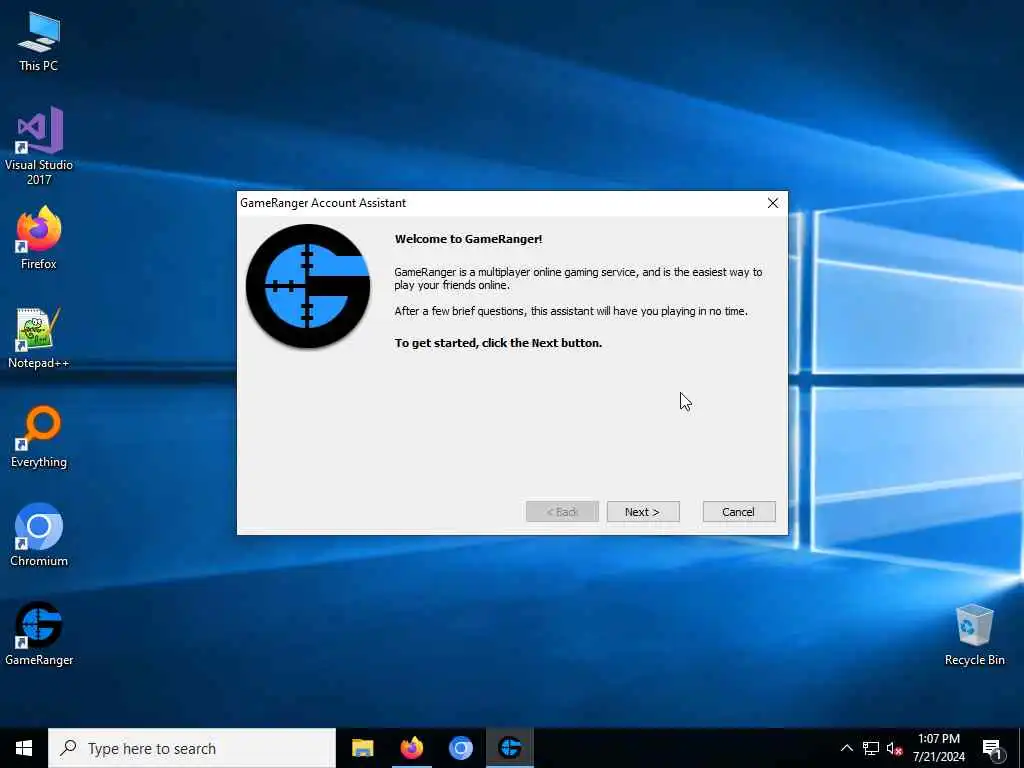Open File Explorer from the taskbar
This screenshot has height=768, width=1024.
click(x=362, y=748)
